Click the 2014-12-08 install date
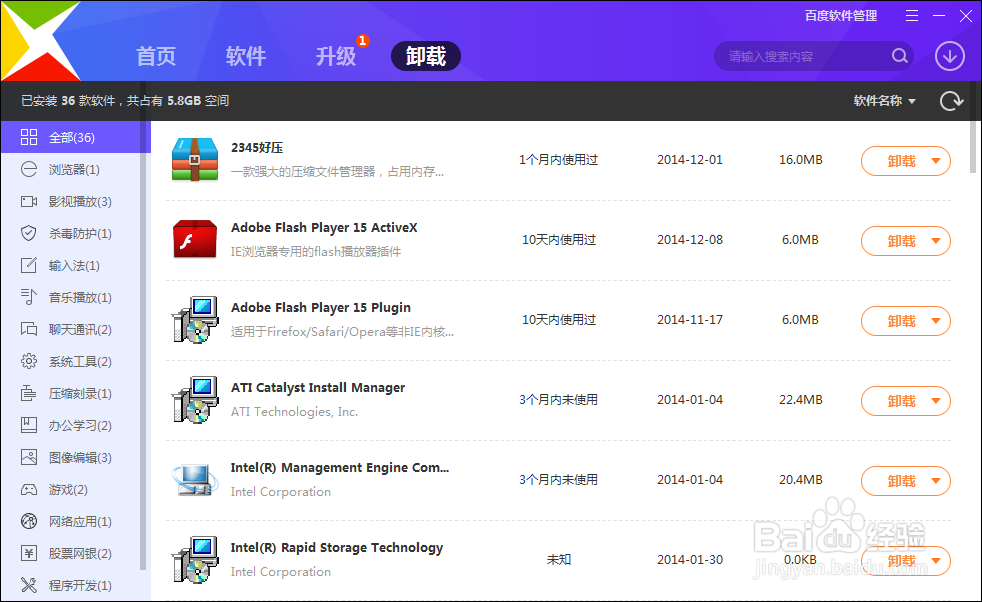The image size is (982, 602). pyautogui.click(x=690, y=240)
